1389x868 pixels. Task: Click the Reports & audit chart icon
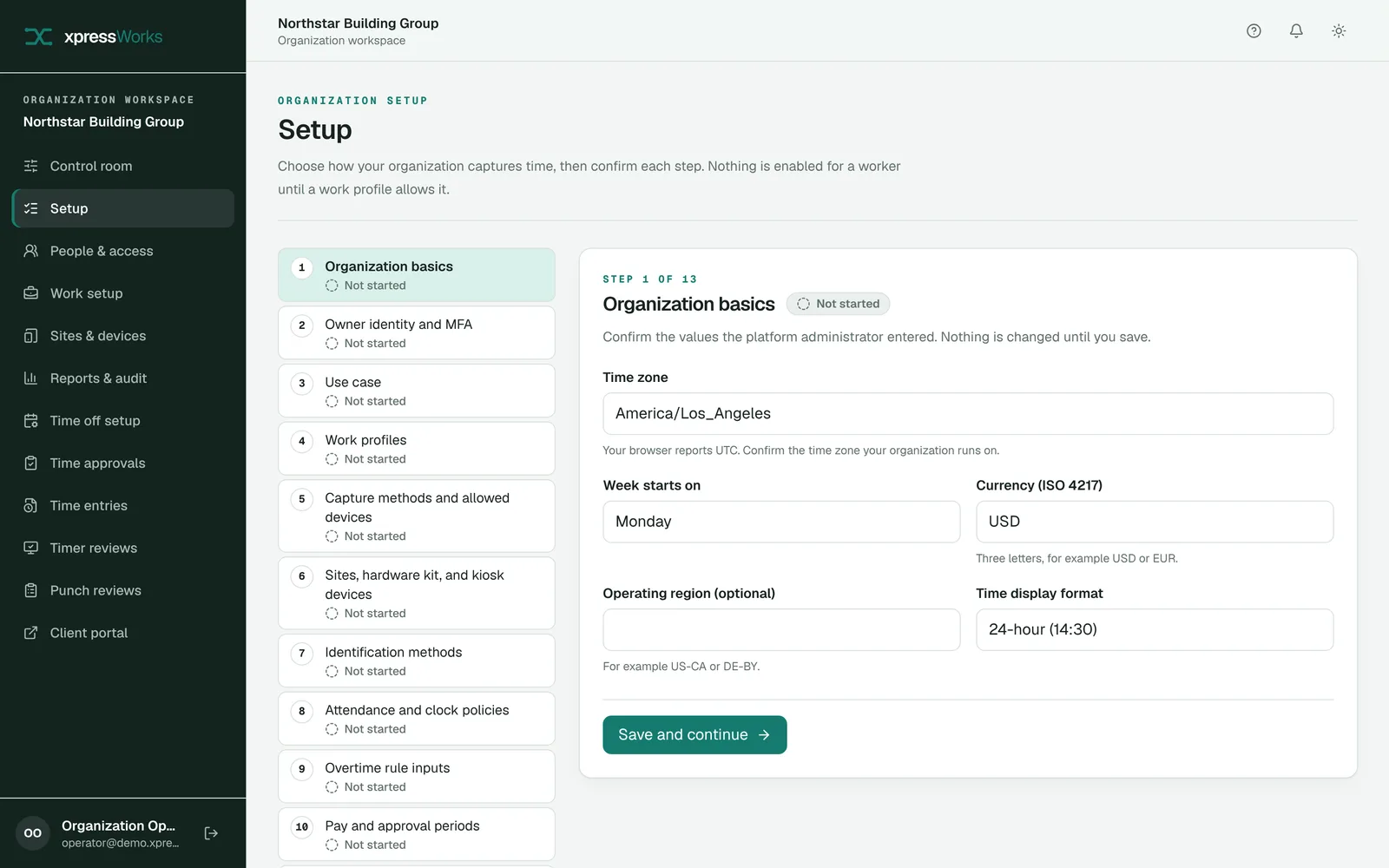[x=31, y=378]
